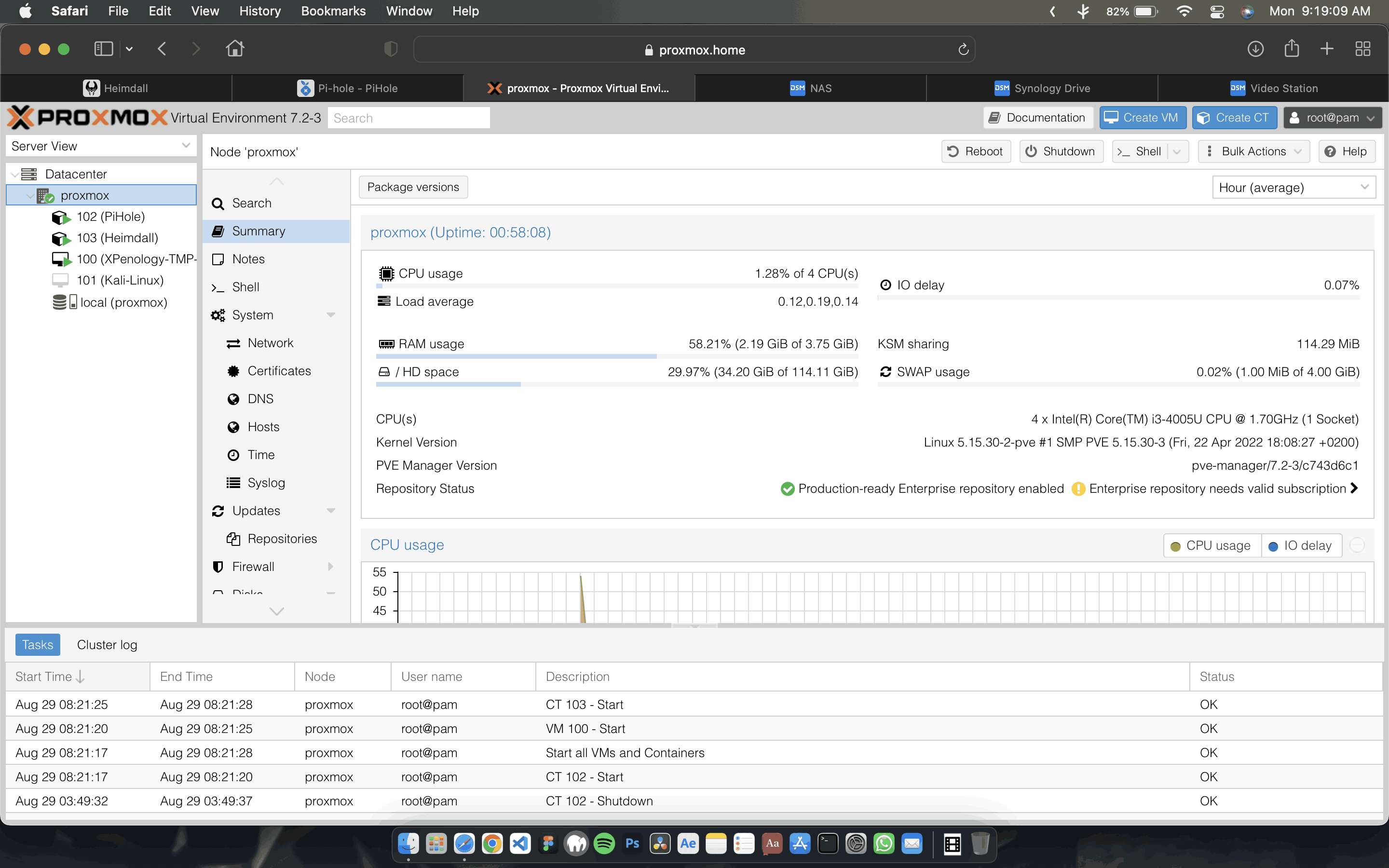This screenshot has width=1389, height=868.
Task: Select container 102 (PiHole) in the tree
Action: (x=110, y=217)
